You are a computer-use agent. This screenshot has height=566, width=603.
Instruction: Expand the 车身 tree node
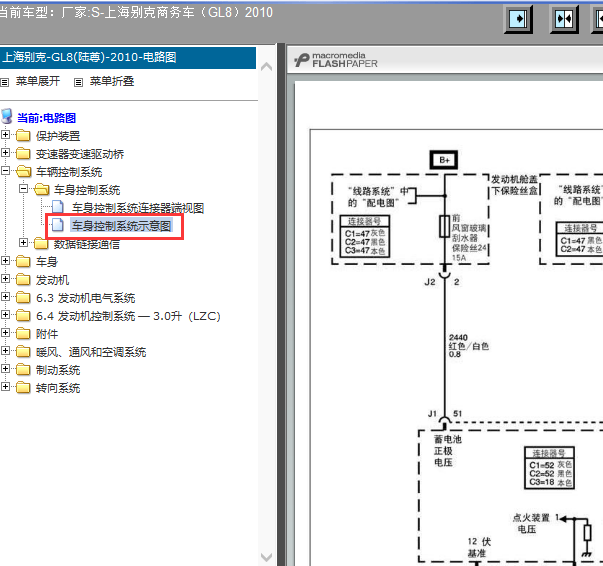click(5, 260)
